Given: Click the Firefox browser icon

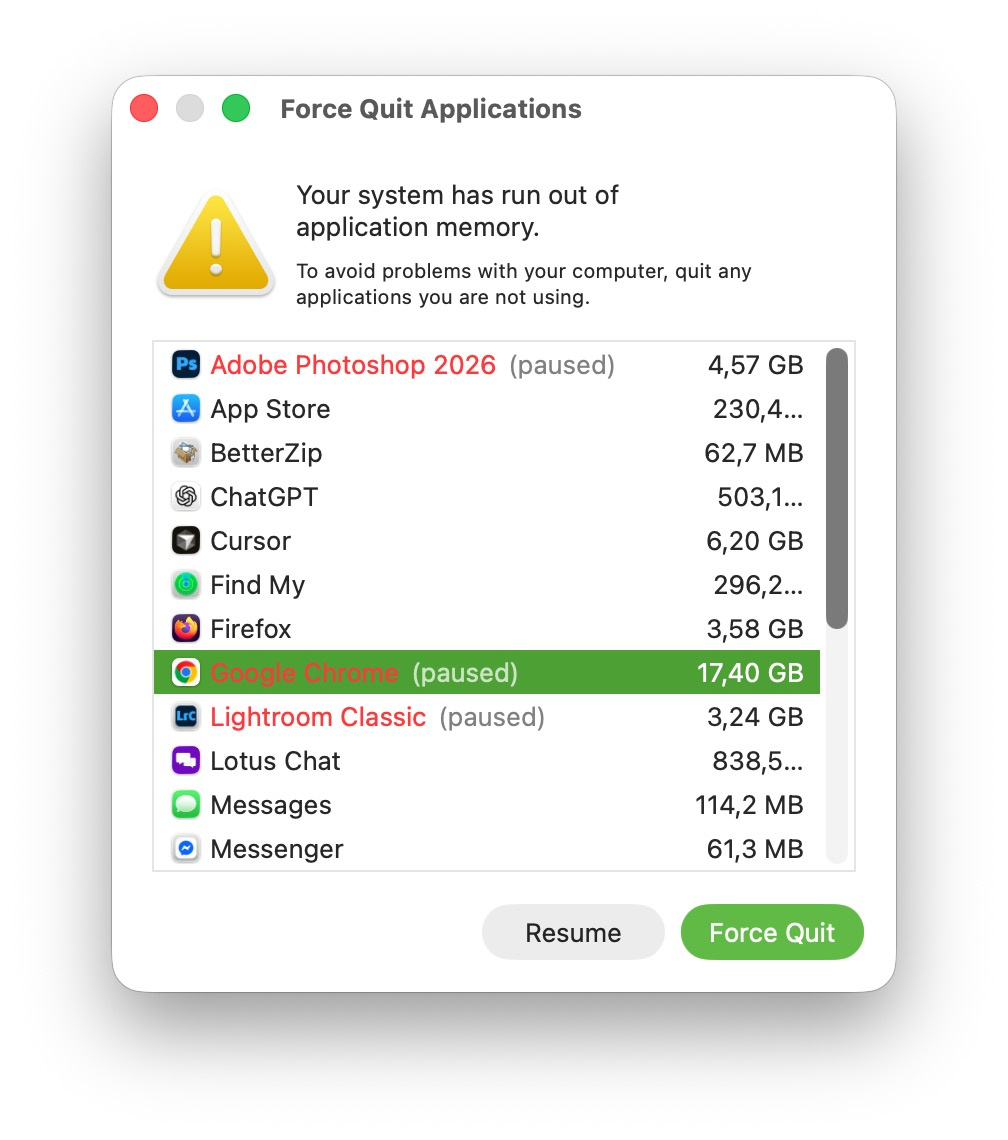Looking at the screenshot, I should 186,629.
